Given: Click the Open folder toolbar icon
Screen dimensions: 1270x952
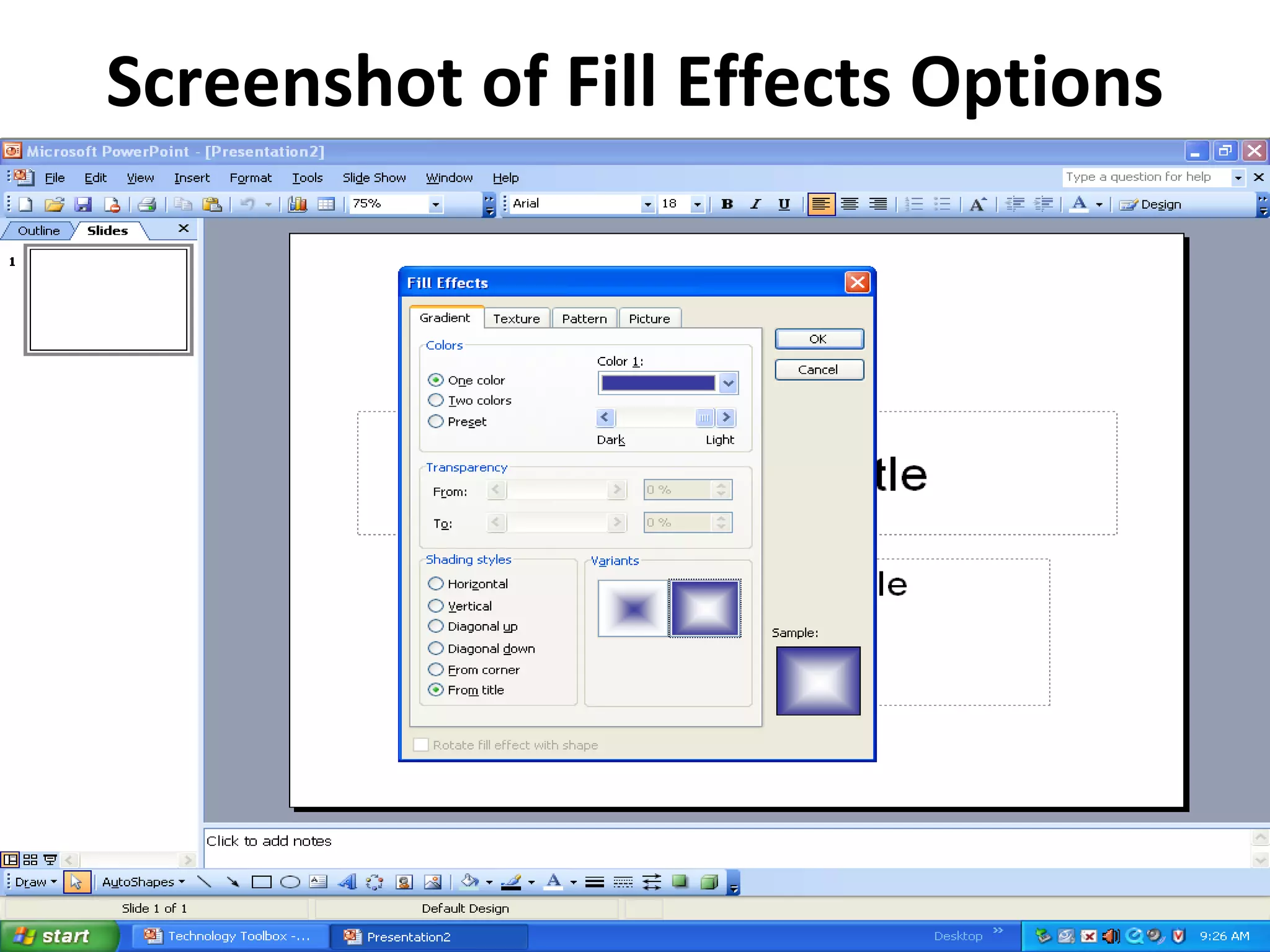Looking at the screenshot, I should tap(54, 204).
